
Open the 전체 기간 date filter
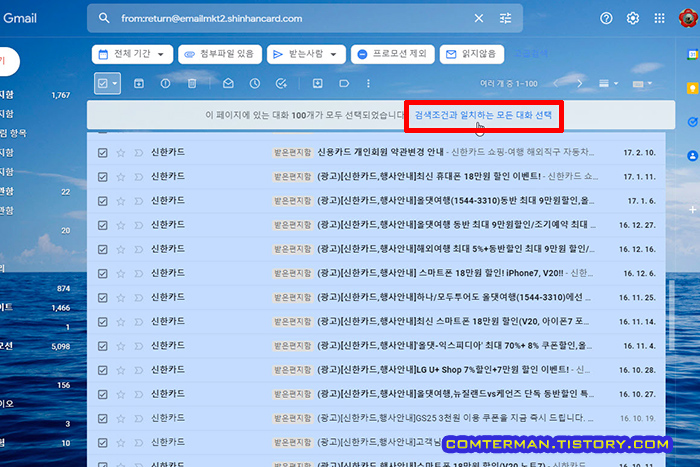click(x=132, y=54)
